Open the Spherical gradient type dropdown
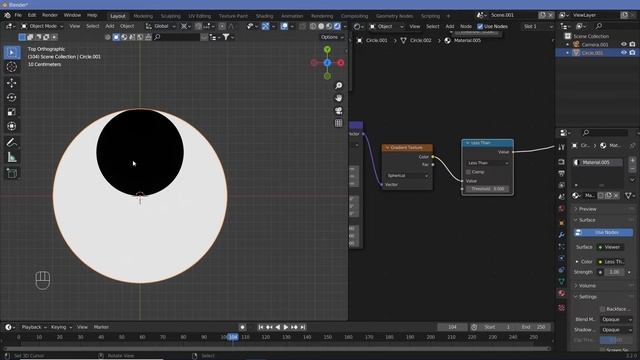 click(x=407, y=176)
